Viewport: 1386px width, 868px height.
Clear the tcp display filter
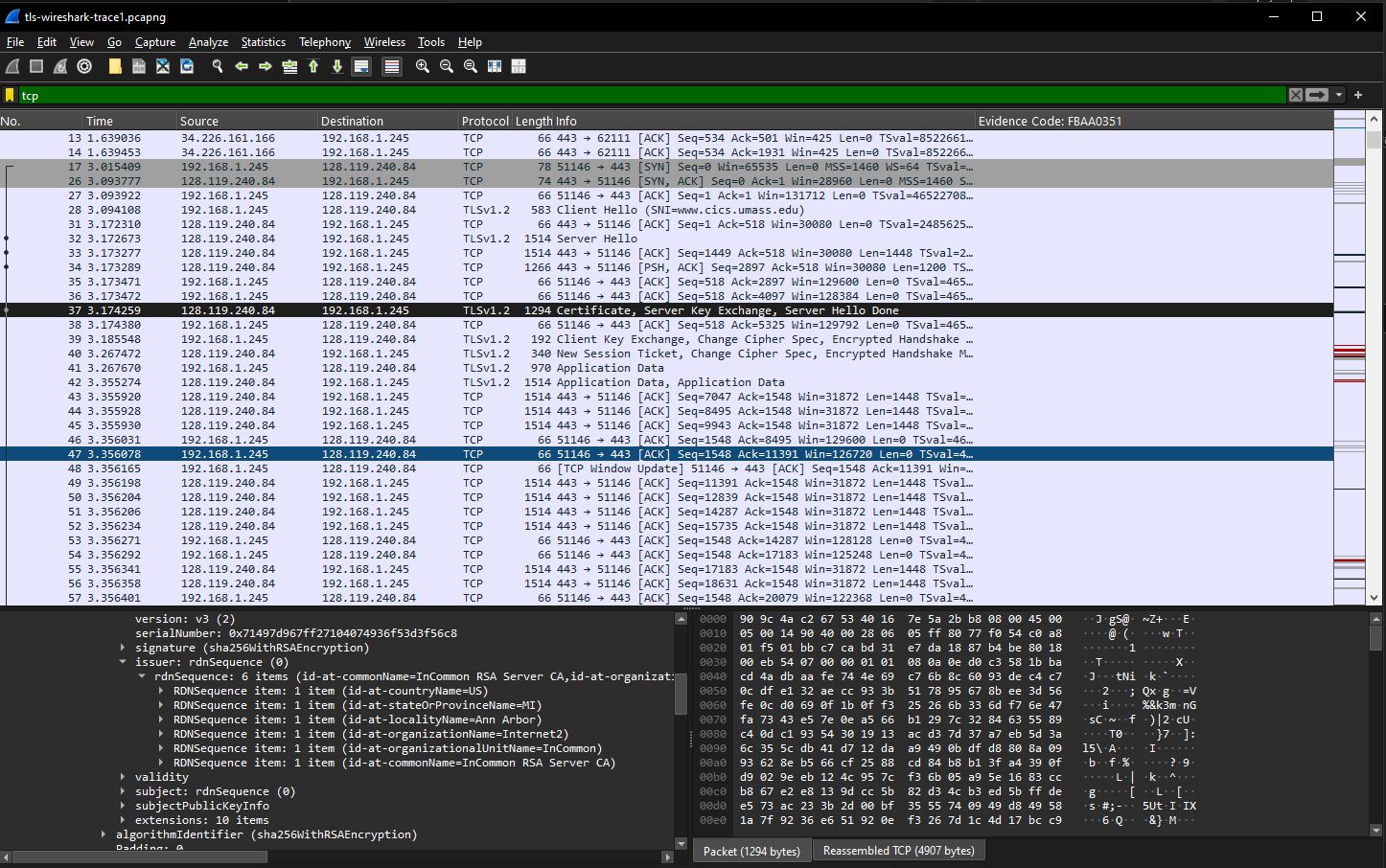click(1296, 95)
